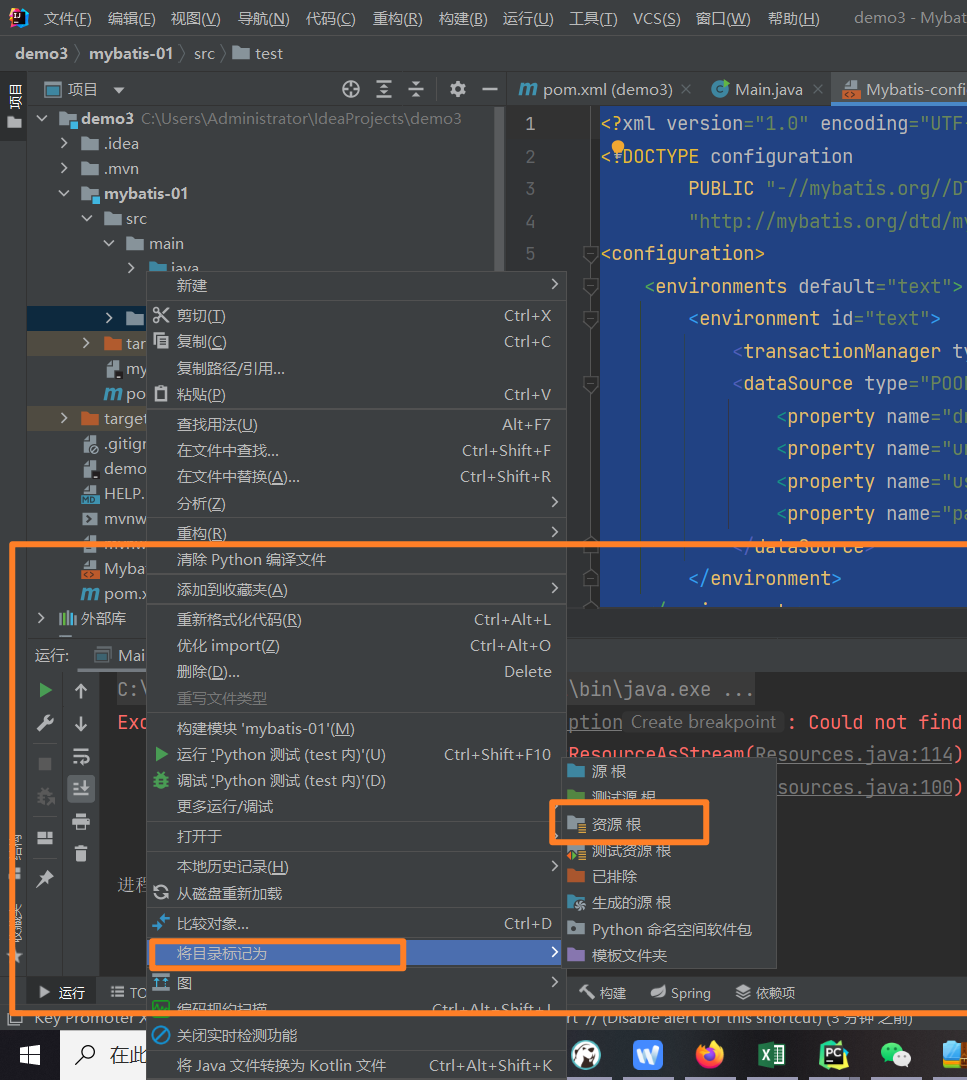967x1080 pixels.
Task: Click the up arrow in Run panel
Action: 81,691
